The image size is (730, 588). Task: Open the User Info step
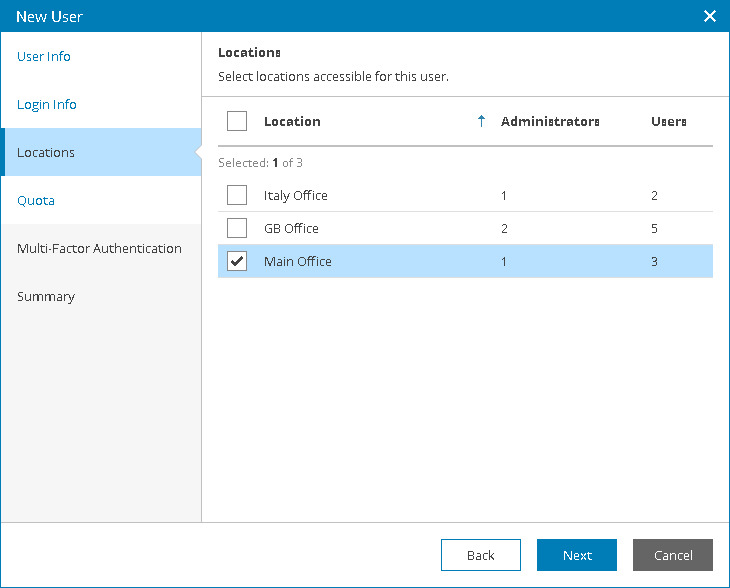pyautogui.click(x=44, y=56)
